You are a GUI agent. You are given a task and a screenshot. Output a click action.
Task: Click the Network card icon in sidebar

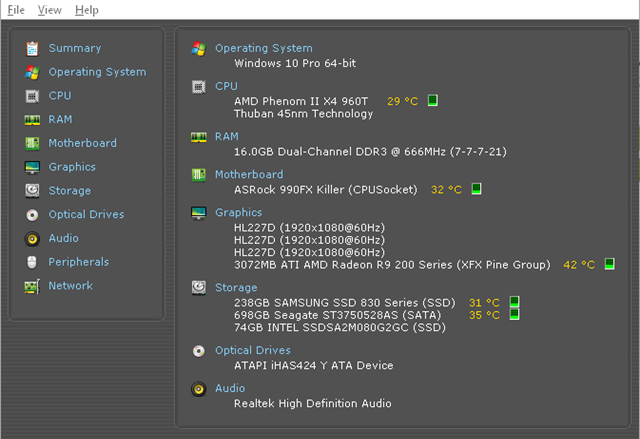32,286
